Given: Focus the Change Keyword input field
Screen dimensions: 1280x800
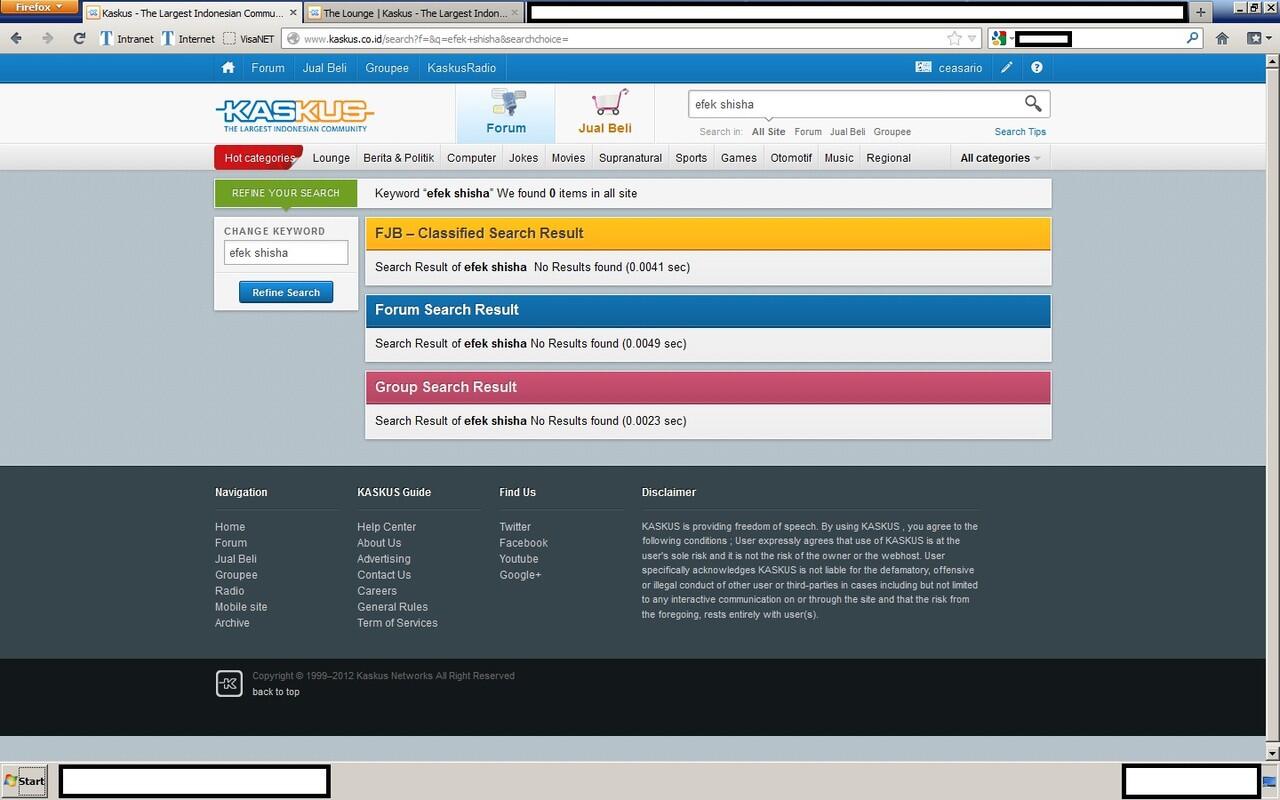Looking at the screenshot, I should pos(286,253).
